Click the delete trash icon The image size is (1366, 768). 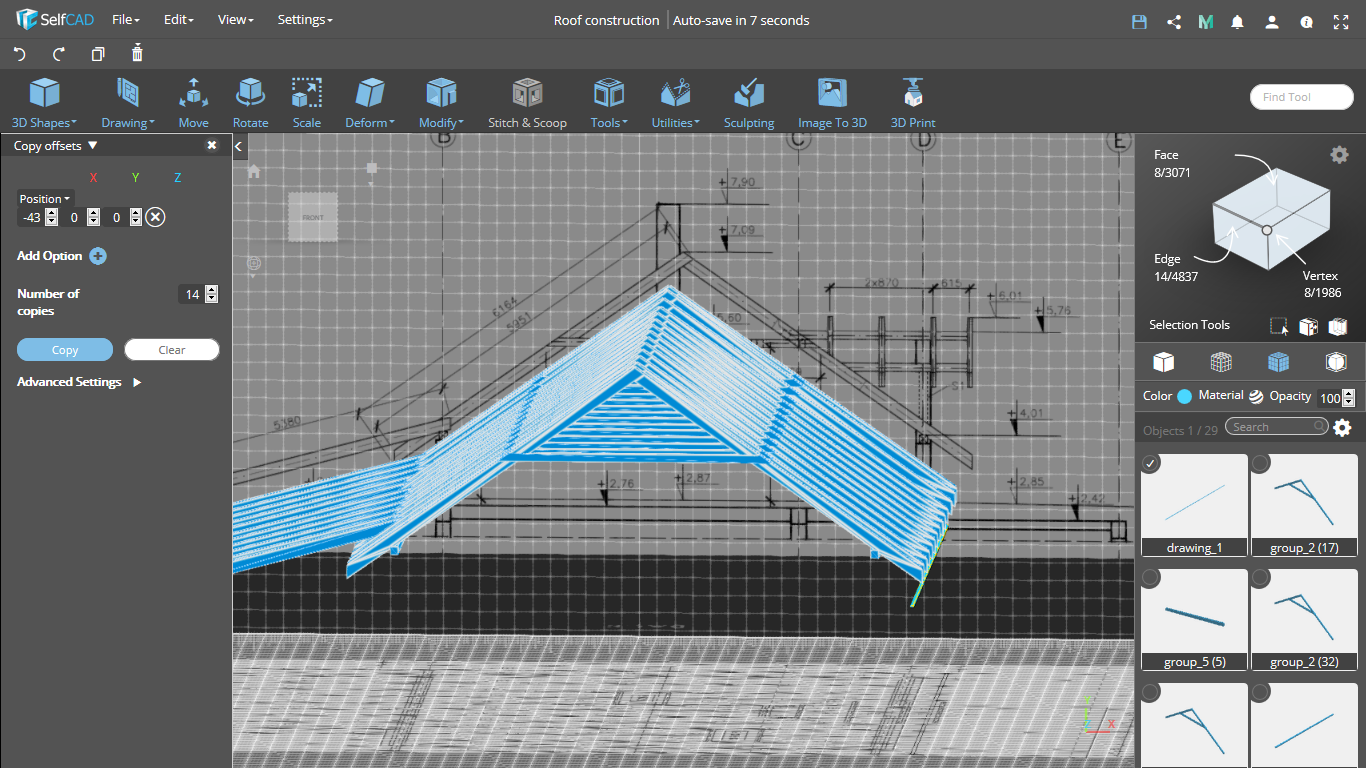(x=137, y=53)
